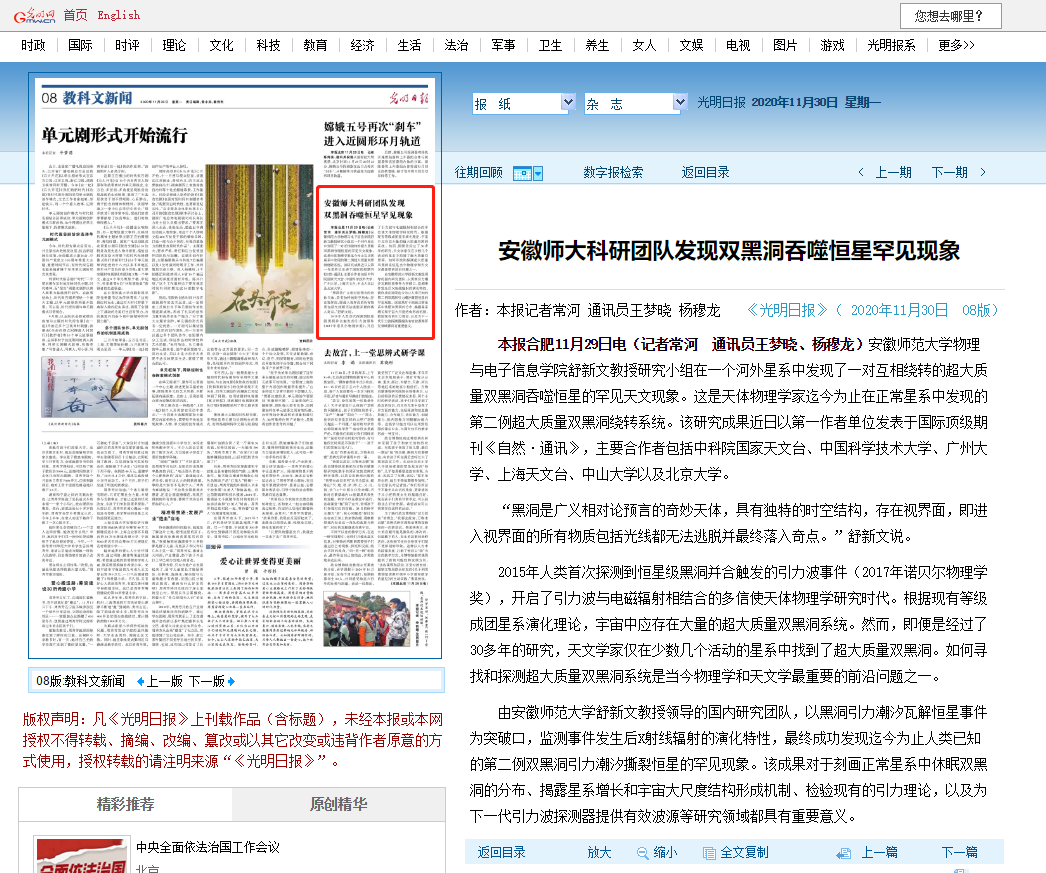Viewport: 1046px width, 873px height.
Task: Open the 生活 section
Action: tap(409, 45)
